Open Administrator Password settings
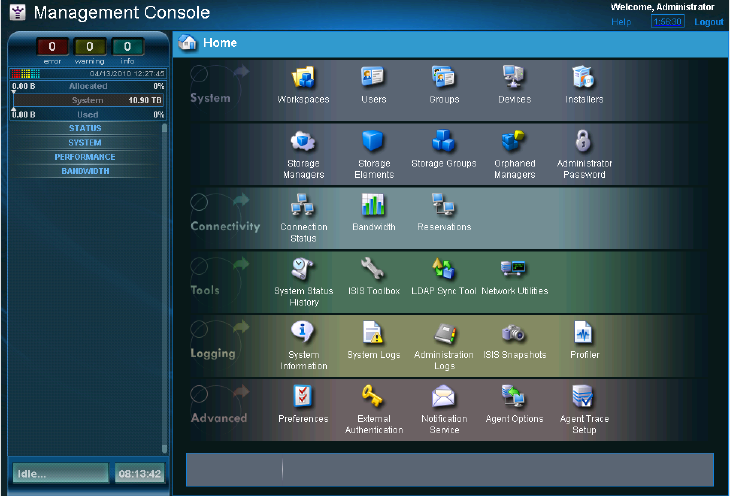The width and height of the screenshot is (730, 496). pos(584,142)
